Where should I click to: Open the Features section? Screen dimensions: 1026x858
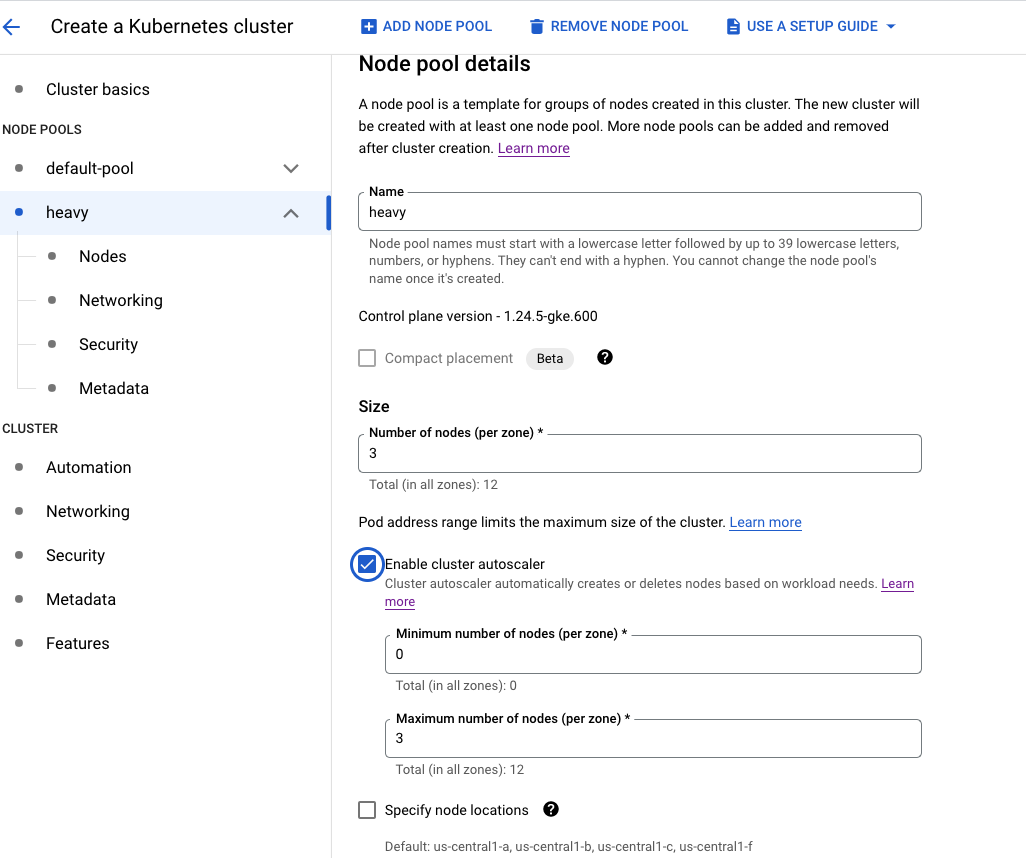pyautogui.click(x=77, y=643)
